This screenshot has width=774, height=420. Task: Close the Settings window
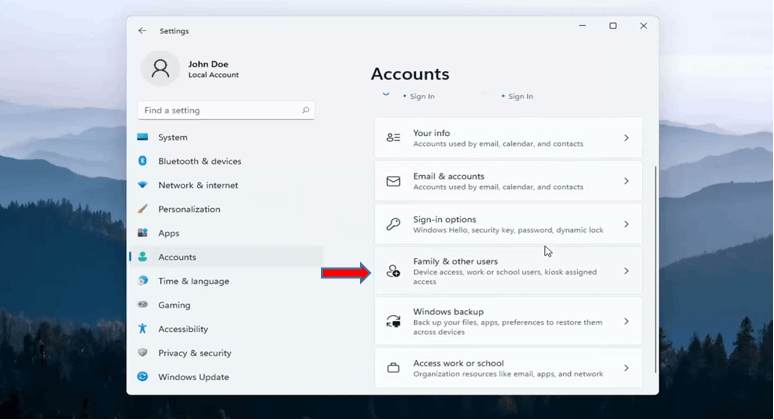[643, 26]
